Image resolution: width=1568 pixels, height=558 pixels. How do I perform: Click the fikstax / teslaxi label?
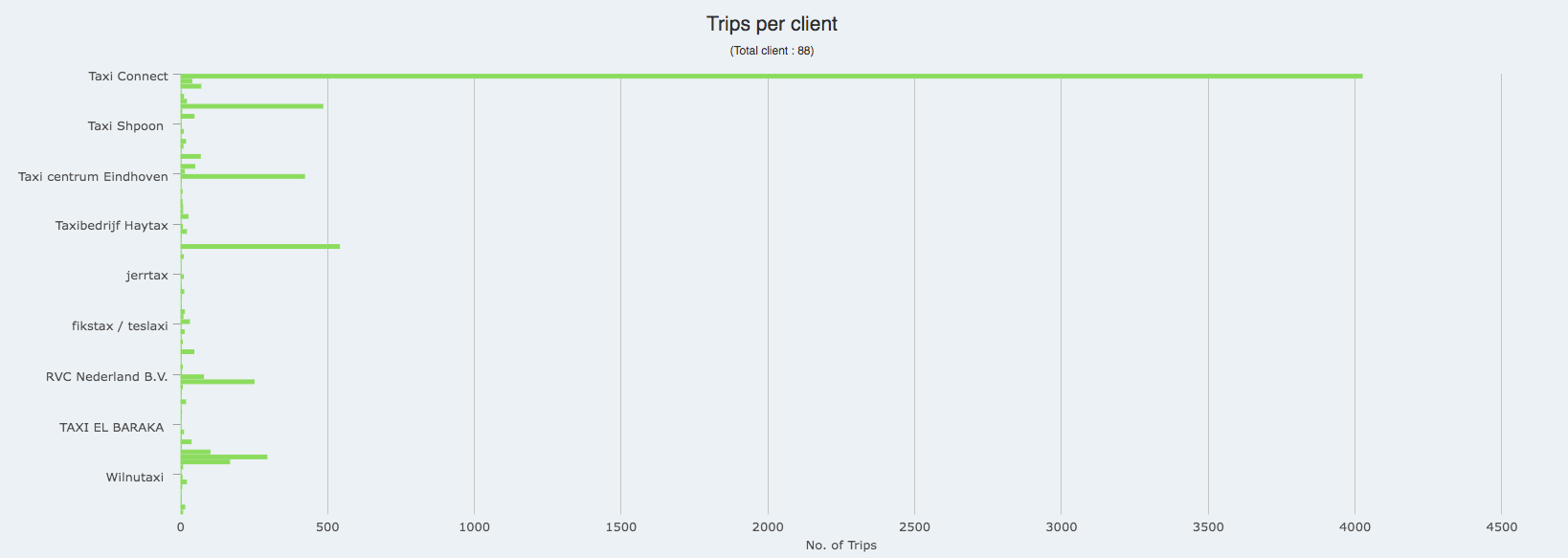[120, 326]
